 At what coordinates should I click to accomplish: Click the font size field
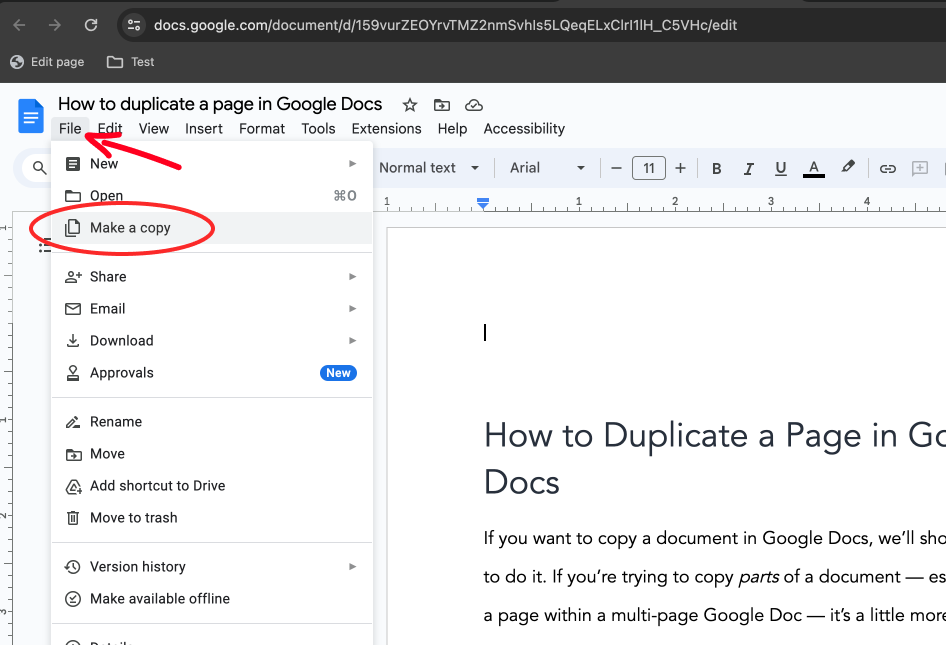(649, 168)
